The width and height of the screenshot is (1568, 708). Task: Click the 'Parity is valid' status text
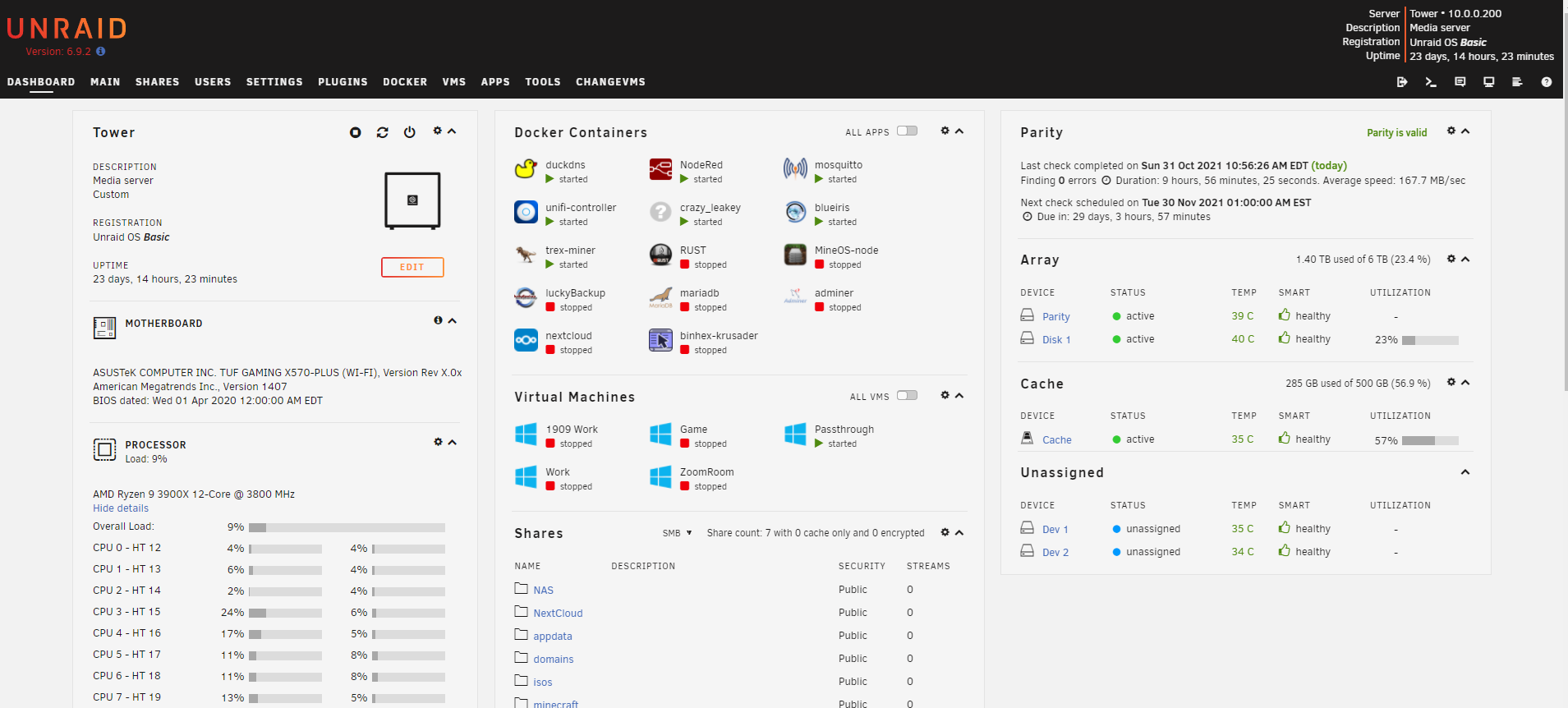pos(1396,133)
